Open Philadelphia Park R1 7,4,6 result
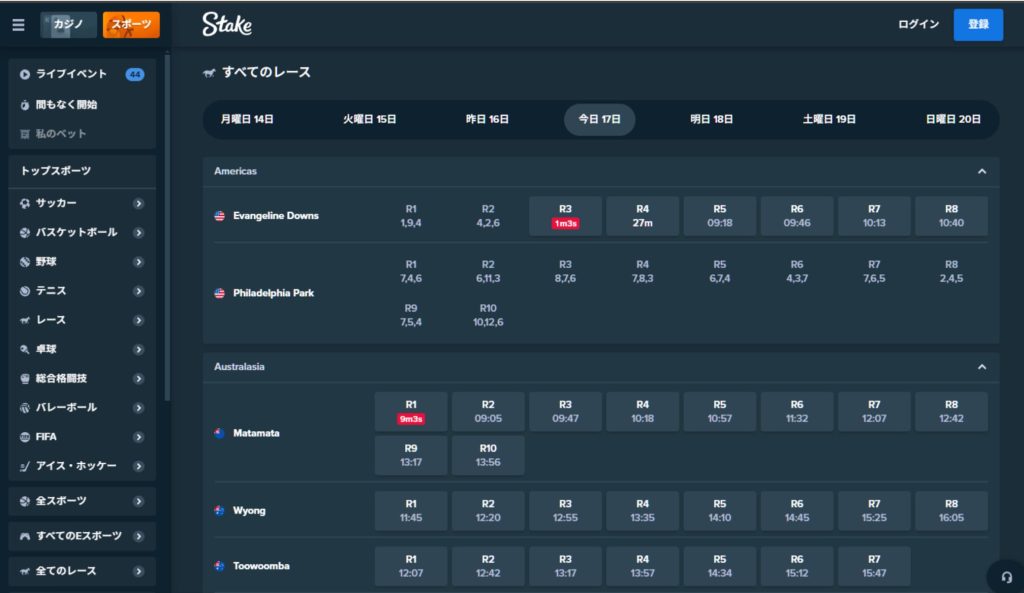 411,271
